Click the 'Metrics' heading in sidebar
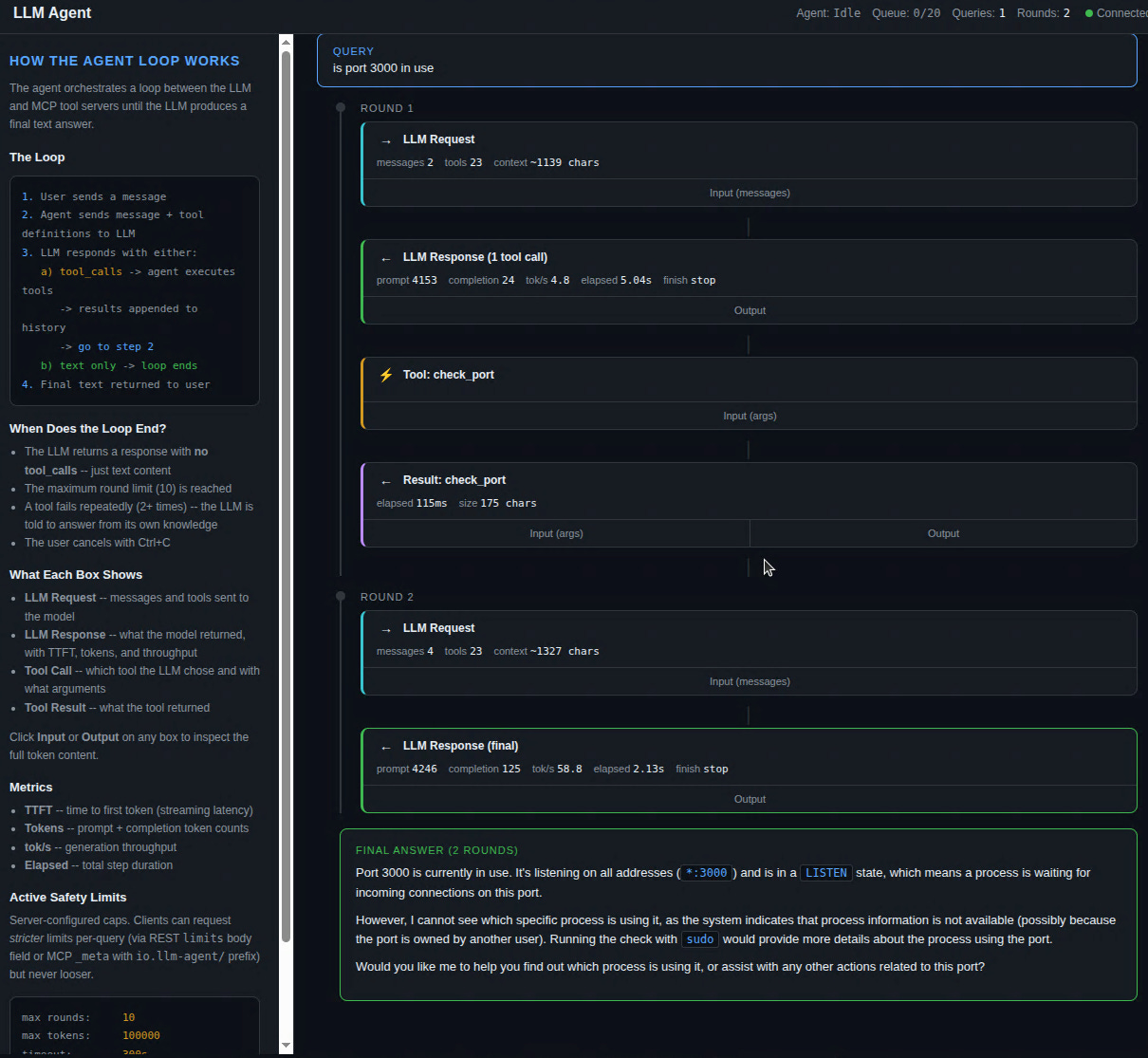The height and width of the screenshot is (1058, 1148). [x=31, y=788]
